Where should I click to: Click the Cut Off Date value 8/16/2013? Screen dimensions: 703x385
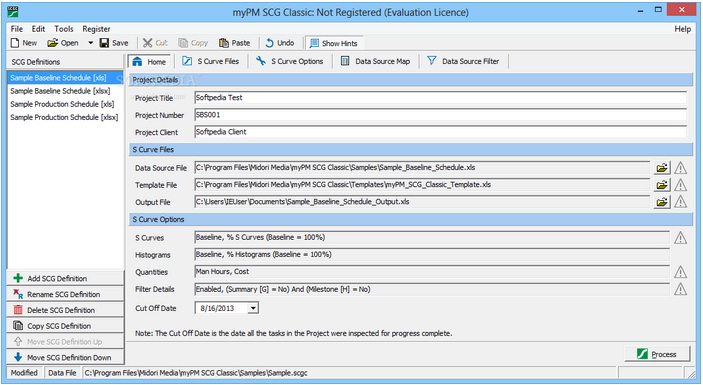tap(217, 308)
